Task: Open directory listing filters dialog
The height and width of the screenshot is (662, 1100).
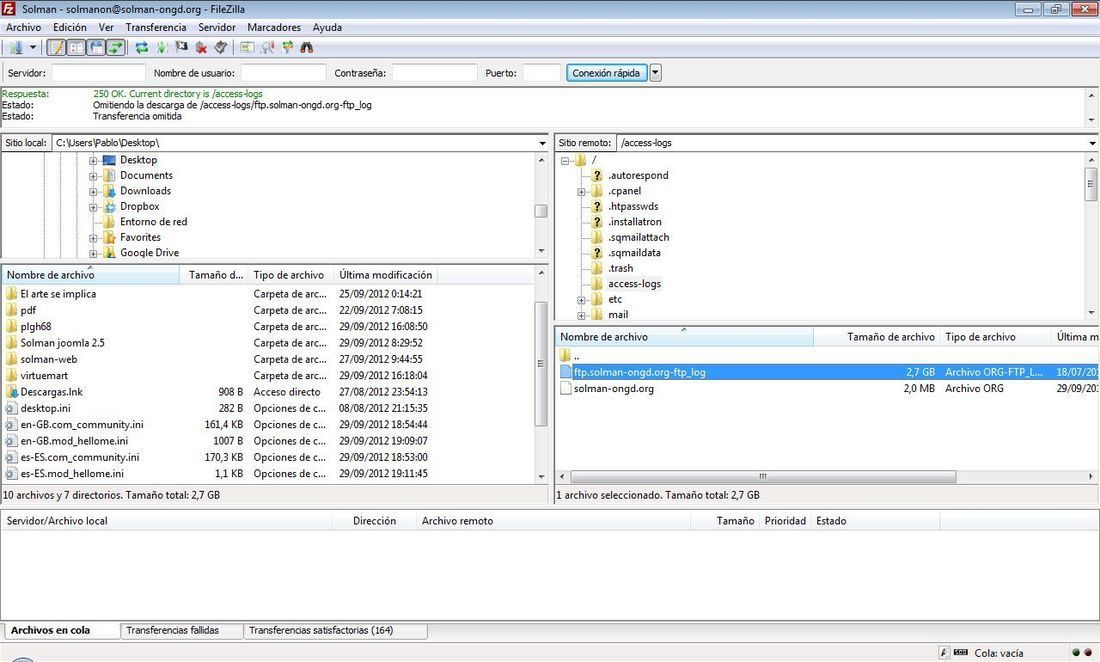Action: tap(247, 48)
